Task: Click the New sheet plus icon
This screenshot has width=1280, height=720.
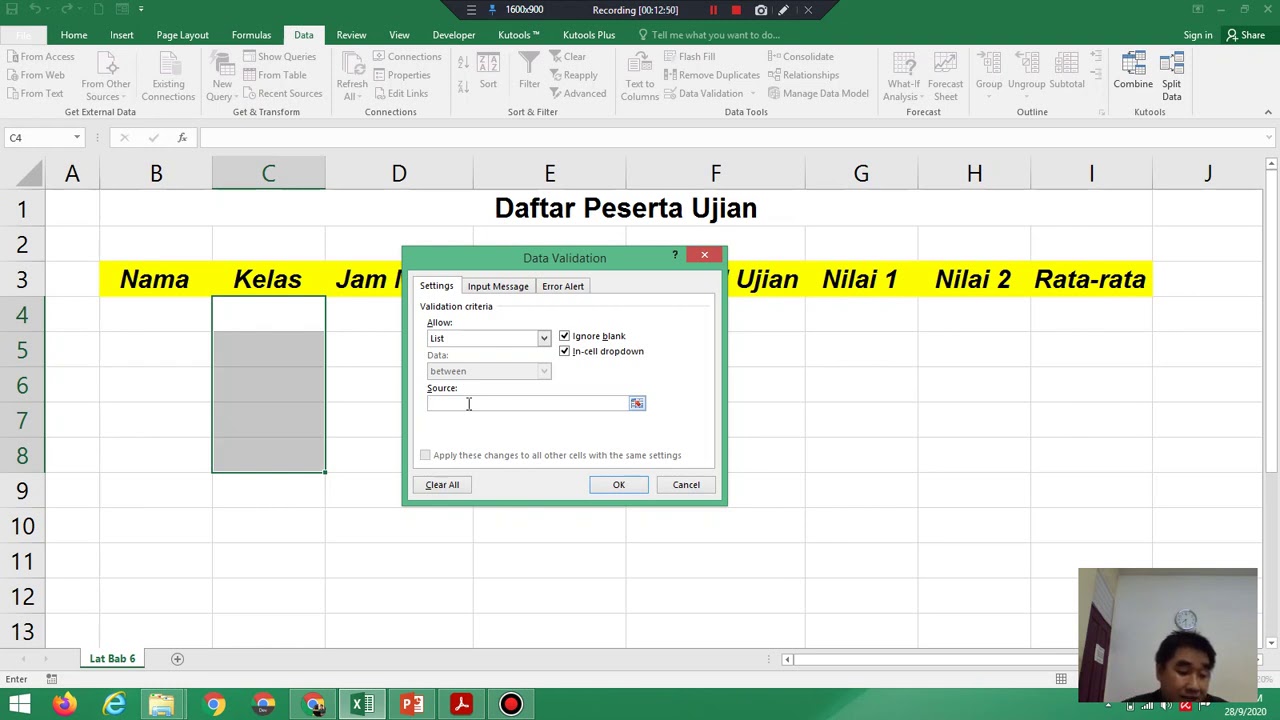Action: point(177,659)
